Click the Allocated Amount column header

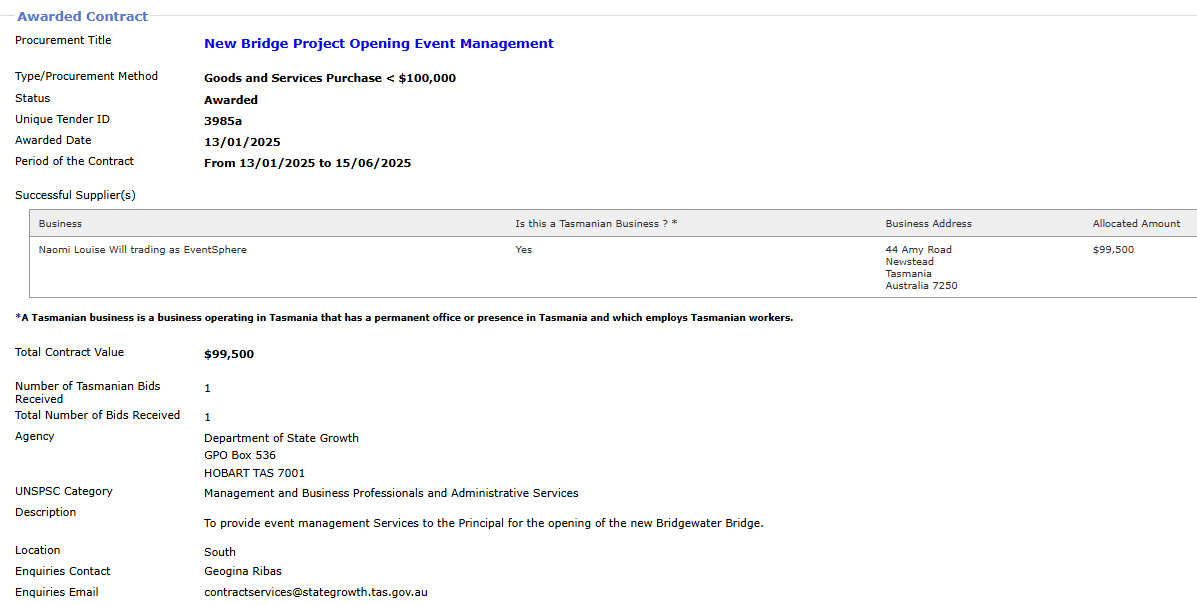(1136, 224)
